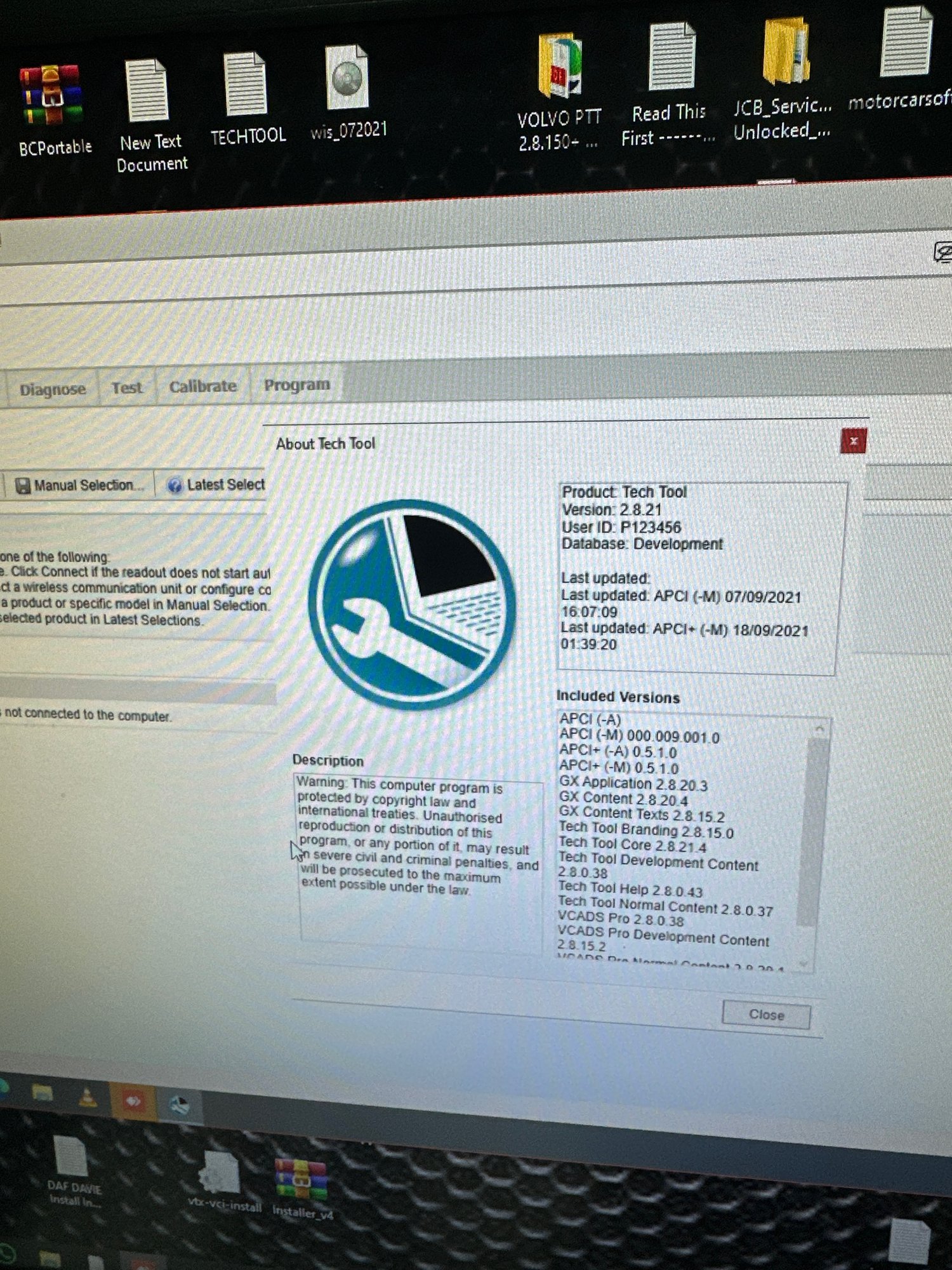Select 'Tech Tool Core 2.8.21.4' row
Screen dimensions: 952x1270
point(633,845)
